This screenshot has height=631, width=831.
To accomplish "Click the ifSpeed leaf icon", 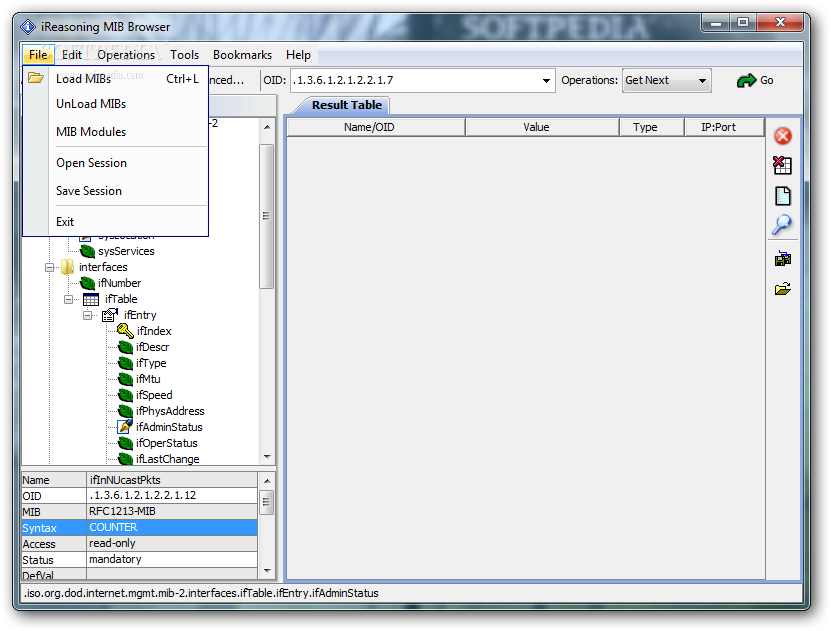I will tap(125, 395).
